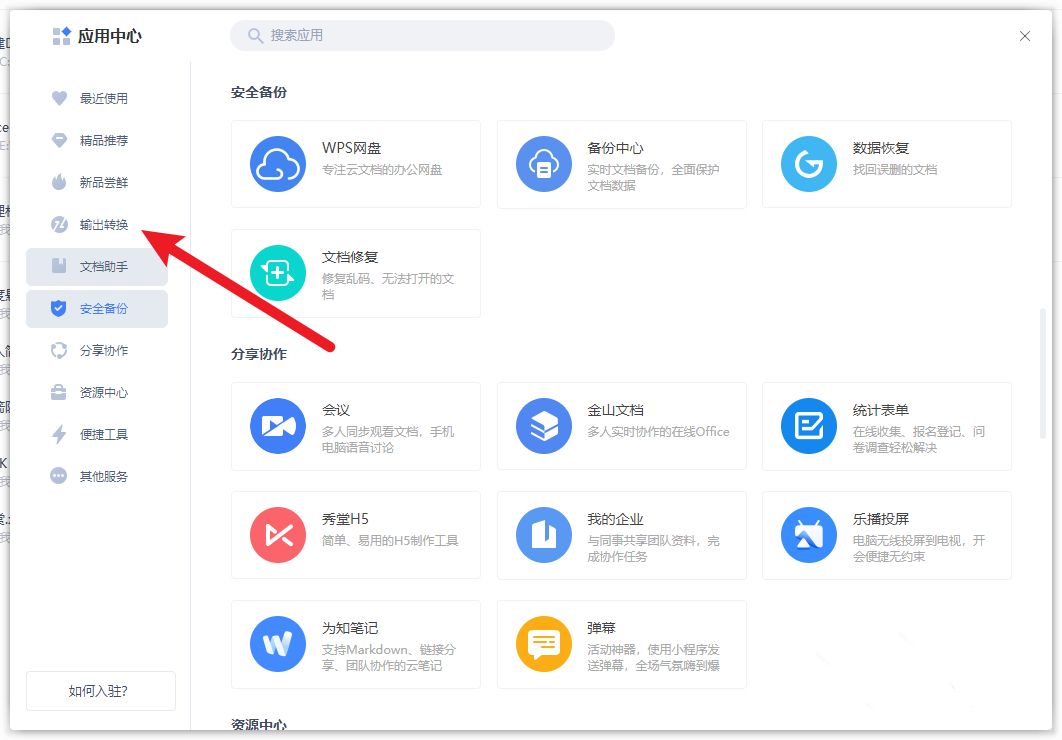This screenshot has width=1062, height=740.
Task: Open the 秀堂H5 red icon
Action: [x=278, y=535]
